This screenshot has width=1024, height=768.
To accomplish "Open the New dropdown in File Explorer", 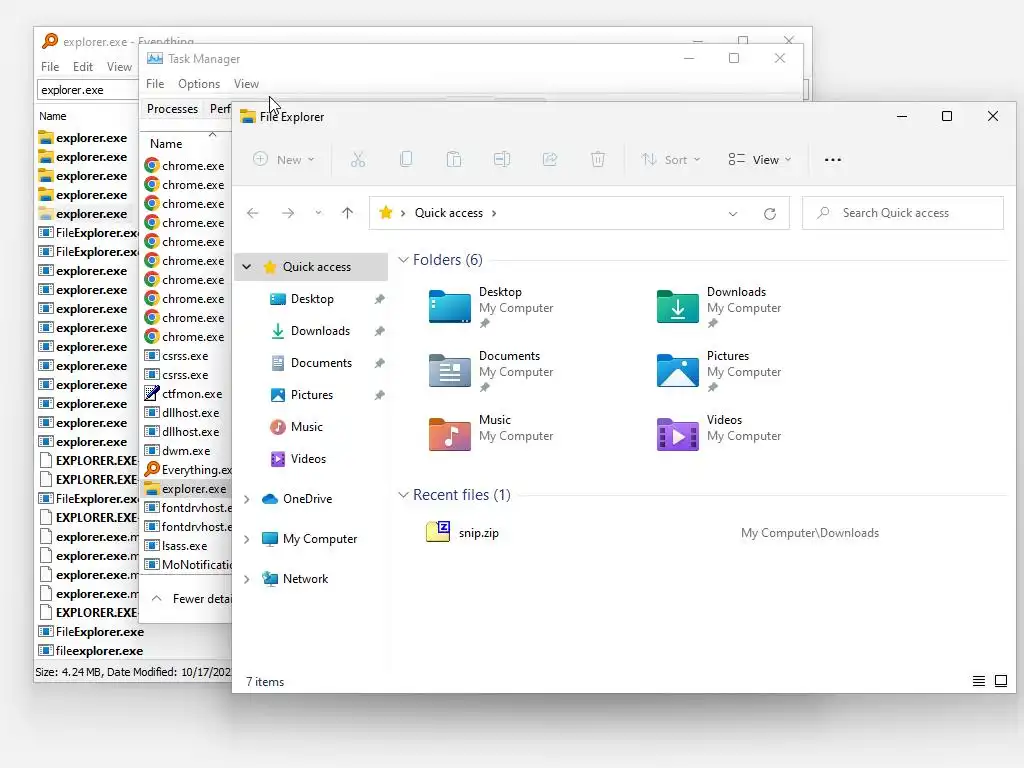I will tap(283, 159).
